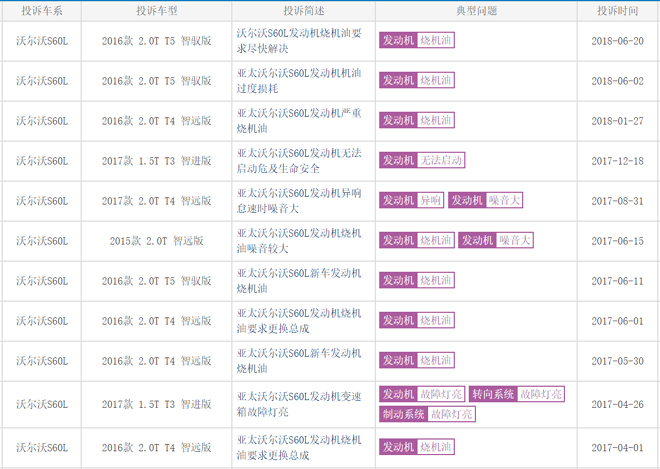Viewport: 660px width, 469px height.
Task: Select the date cell '2017-08-31'
Action: pos(617,201)
